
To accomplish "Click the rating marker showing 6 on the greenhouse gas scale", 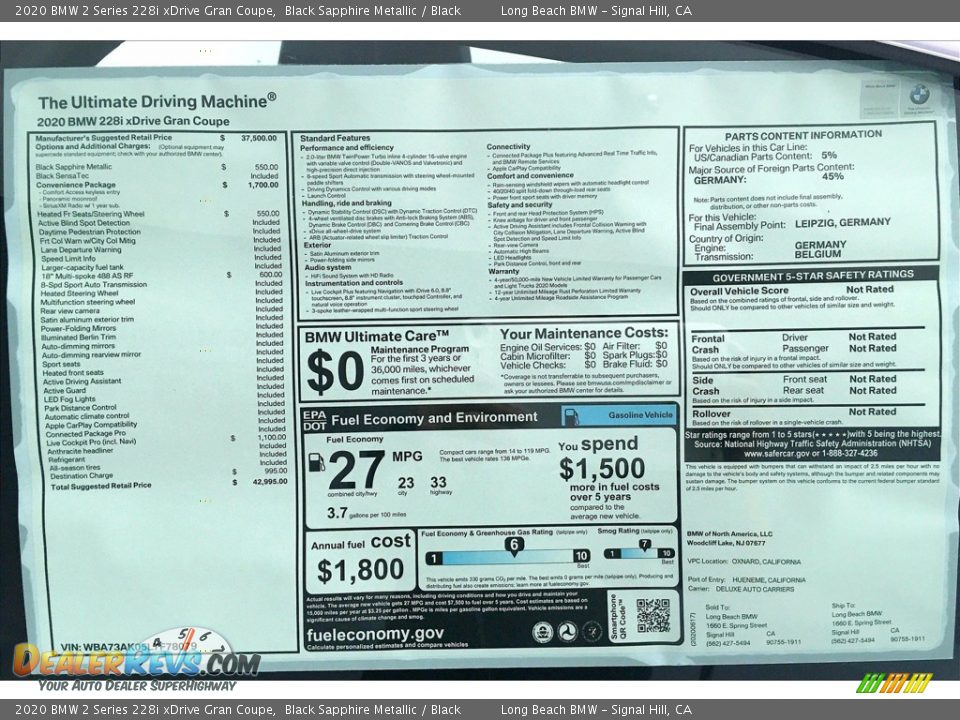I will tap(514, 545).
